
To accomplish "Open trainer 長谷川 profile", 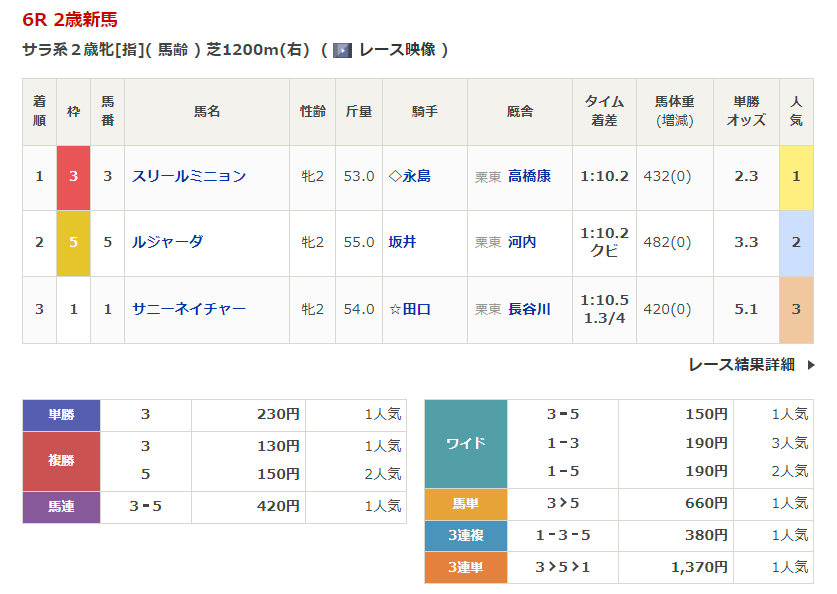I will tap(529, 309).
